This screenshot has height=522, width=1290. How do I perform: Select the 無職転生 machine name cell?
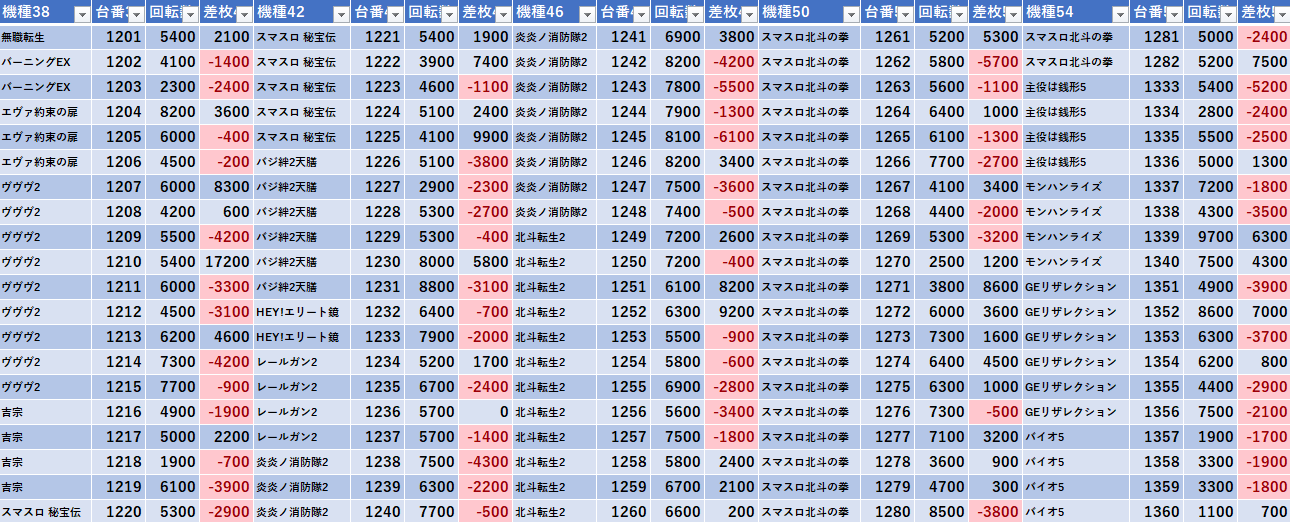click(46, 37)
